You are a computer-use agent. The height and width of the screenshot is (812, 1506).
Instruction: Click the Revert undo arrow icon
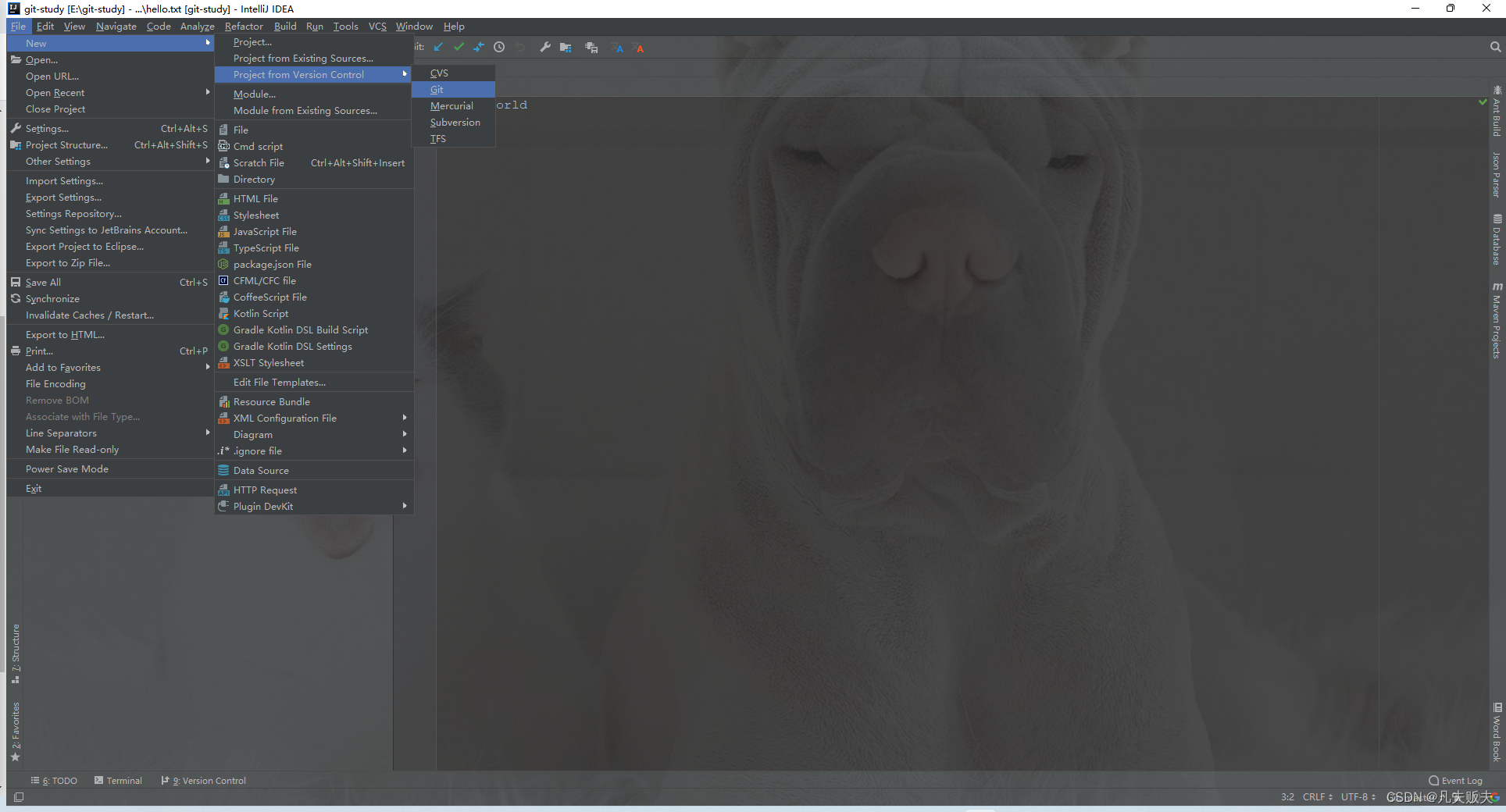[519, 48]
